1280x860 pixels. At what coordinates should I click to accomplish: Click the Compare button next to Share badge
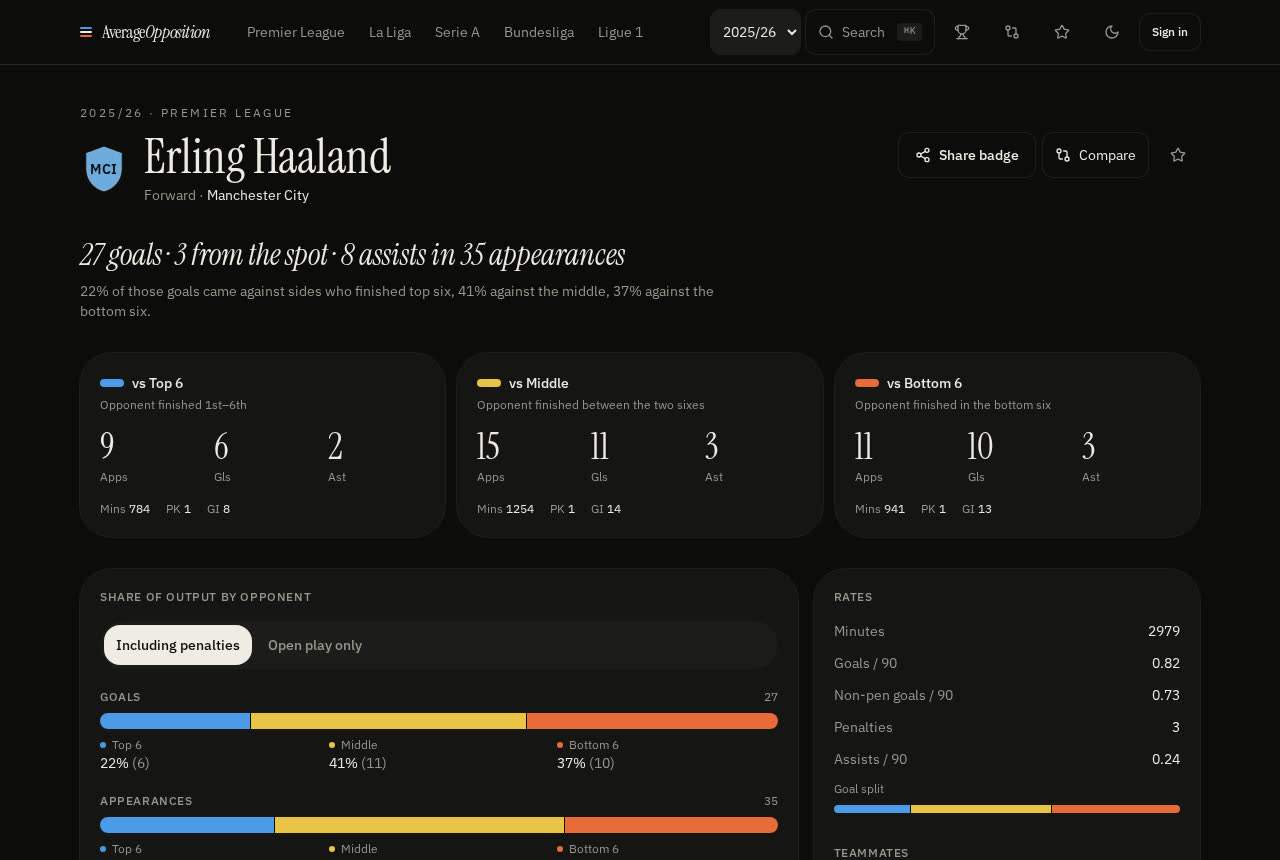pos(1096,155)
